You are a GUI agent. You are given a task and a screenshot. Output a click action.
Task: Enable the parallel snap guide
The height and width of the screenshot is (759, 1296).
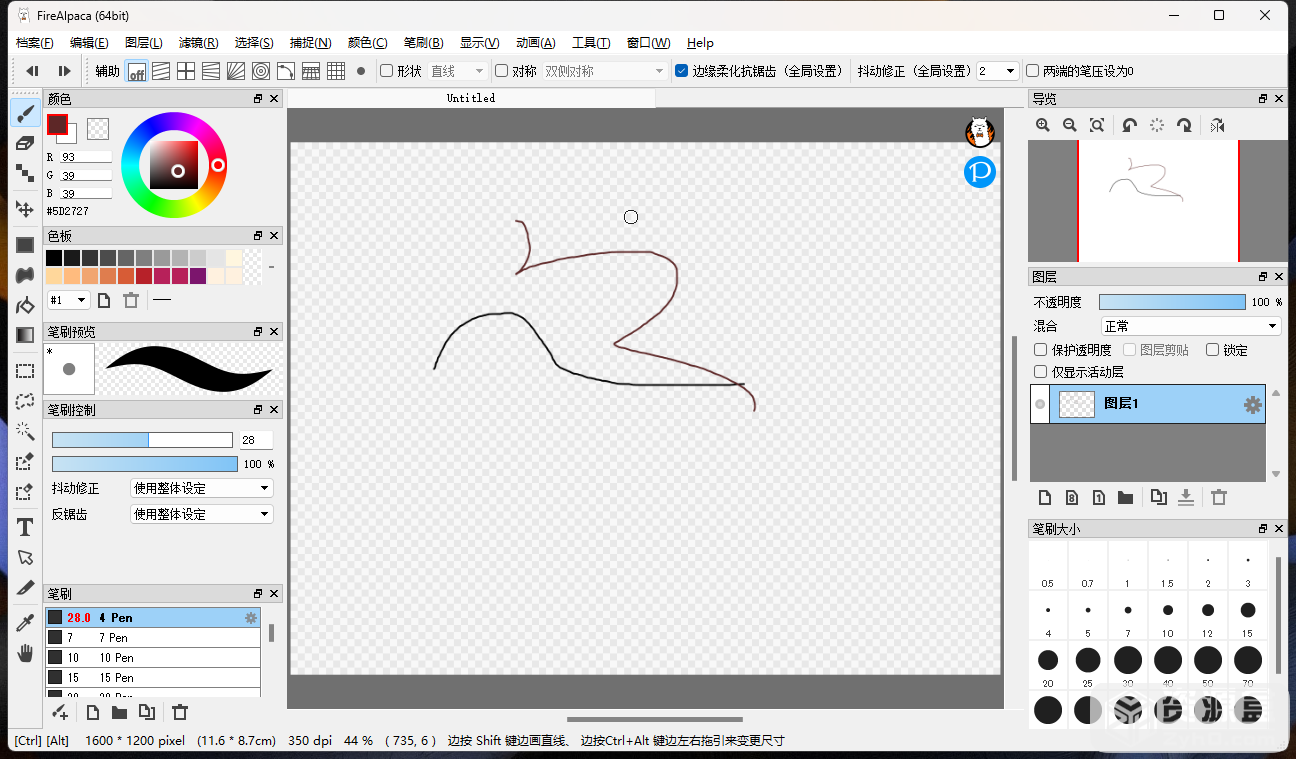click(161, 71)
